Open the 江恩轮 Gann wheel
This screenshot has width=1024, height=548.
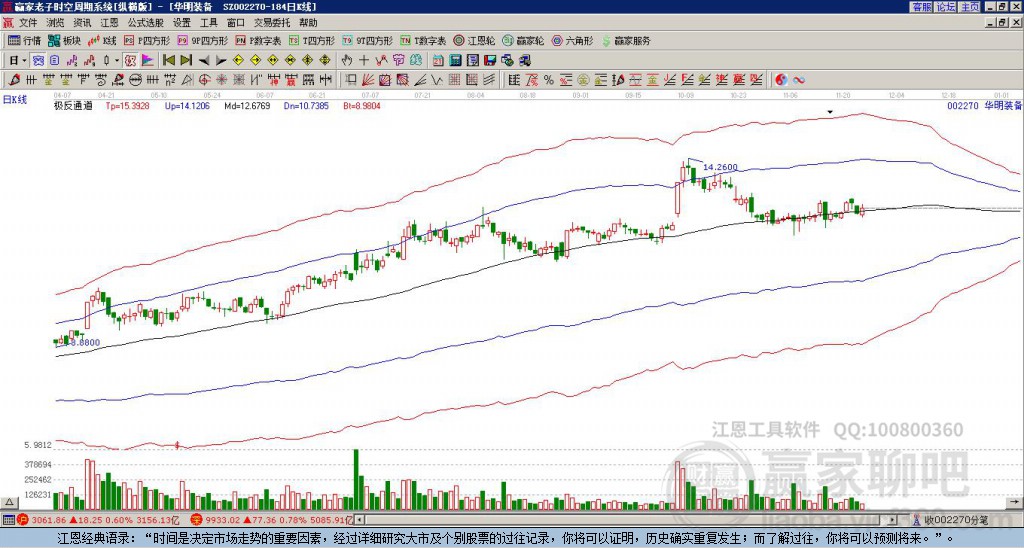pos(475,40)
